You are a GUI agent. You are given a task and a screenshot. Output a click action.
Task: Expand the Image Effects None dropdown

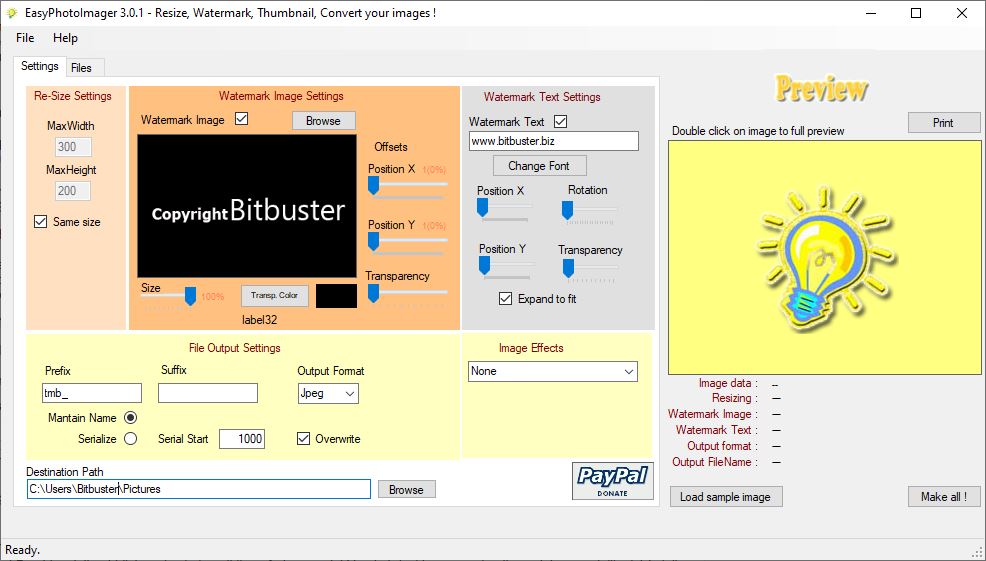(553, 371)
